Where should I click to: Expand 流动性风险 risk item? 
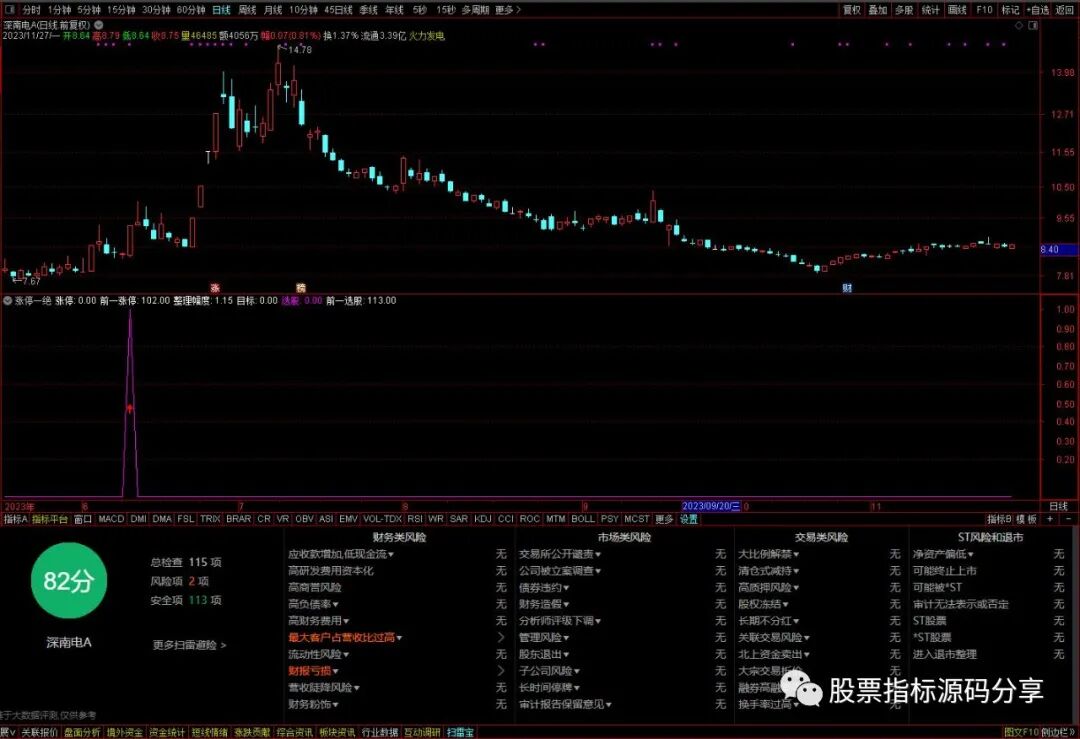click(x=318, y=654)
